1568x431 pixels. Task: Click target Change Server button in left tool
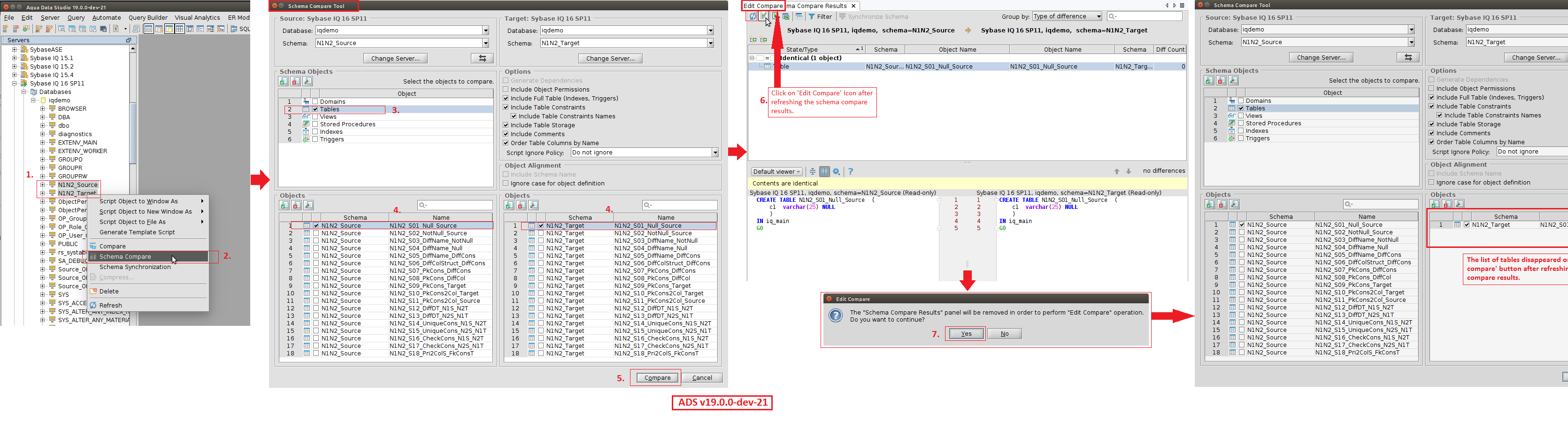pos(610,58)
